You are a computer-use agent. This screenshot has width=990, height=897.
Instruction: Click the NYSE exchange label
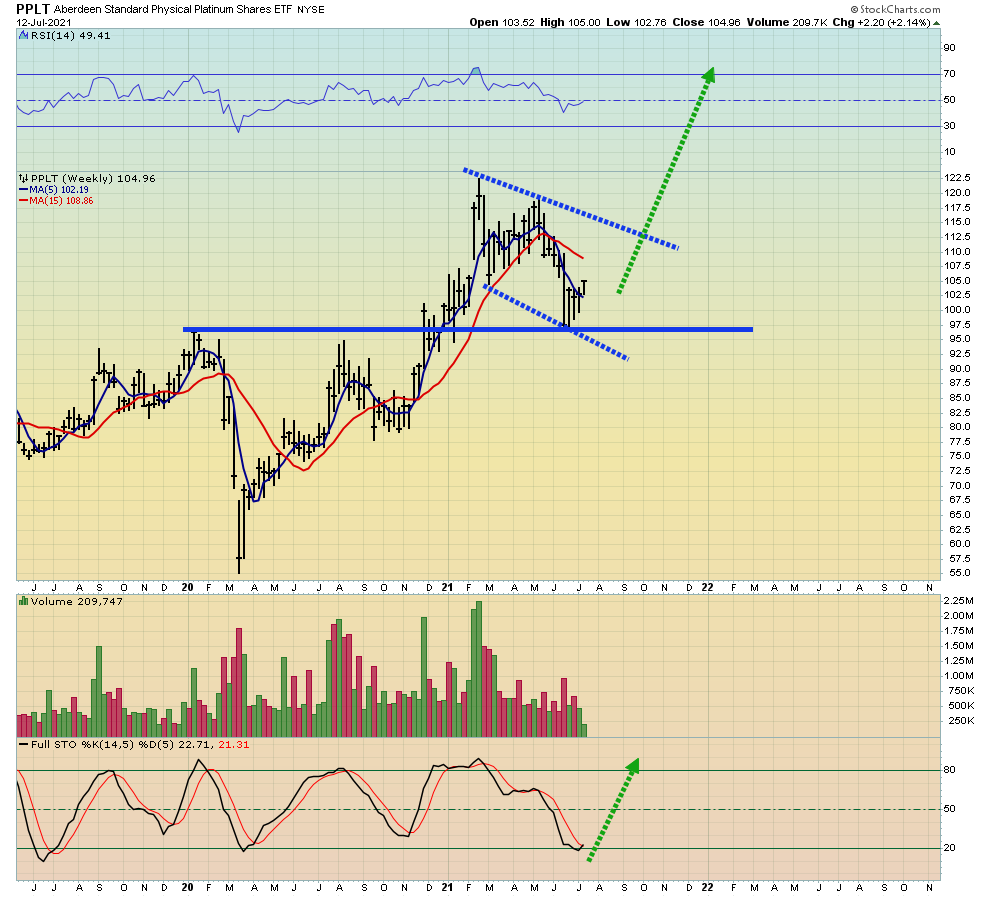(311, 10)
